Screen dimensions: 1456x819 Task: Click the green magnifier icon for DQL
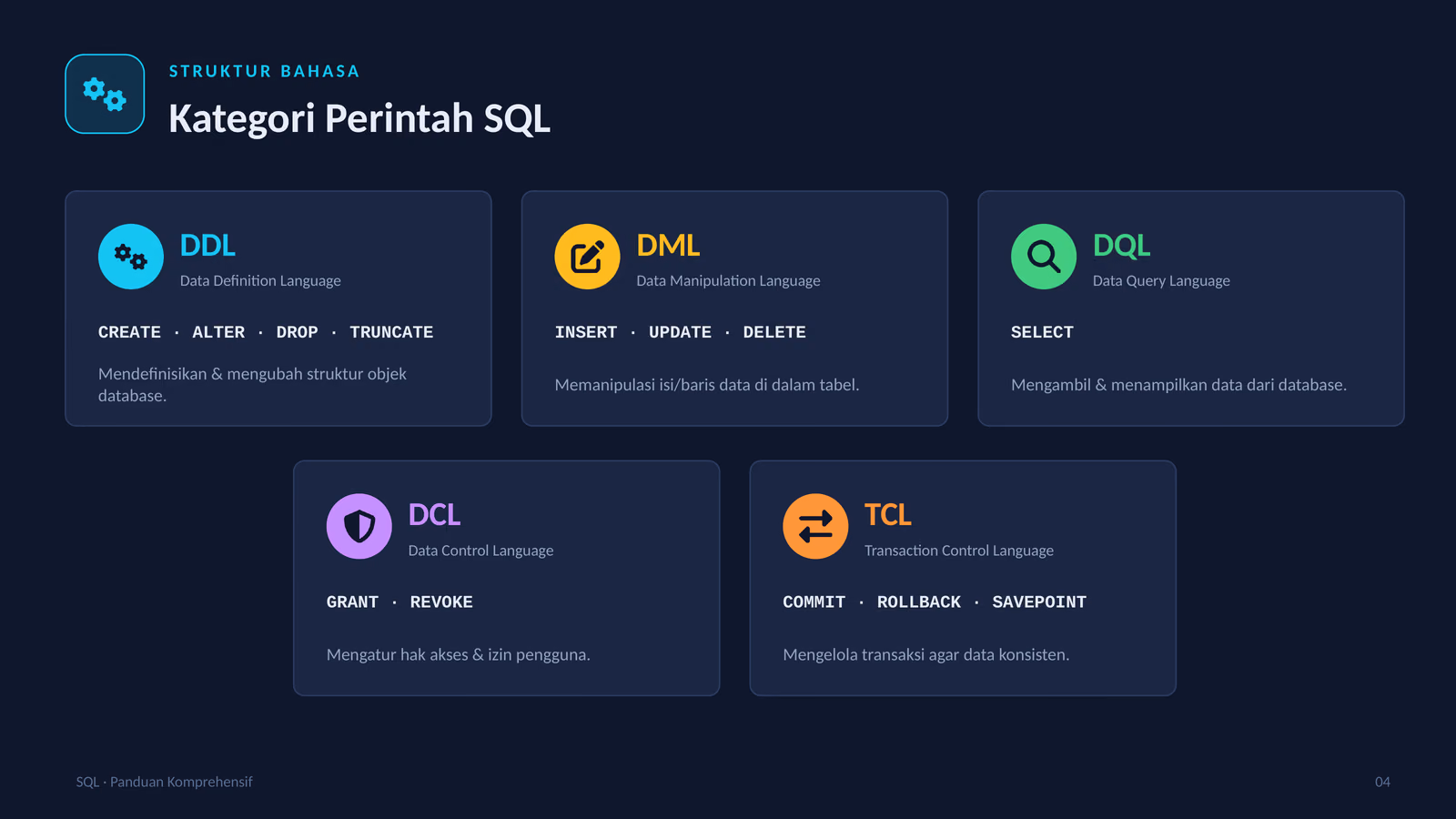click(x=1044, y=257)
